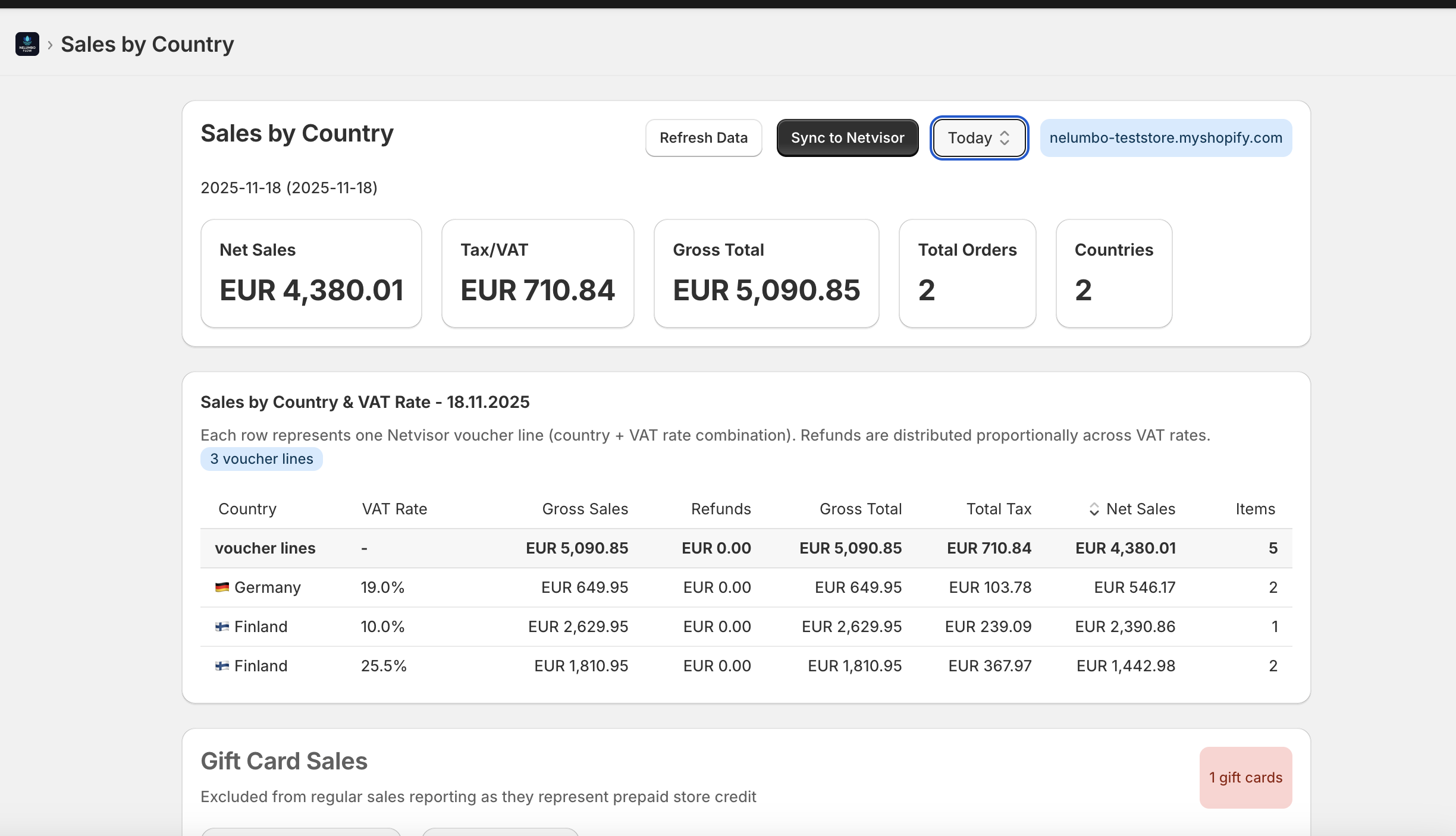Click the stepper arrows inside the Today selector
The height and width of the screenshot is (836, 1456).
coord(1004,138)
